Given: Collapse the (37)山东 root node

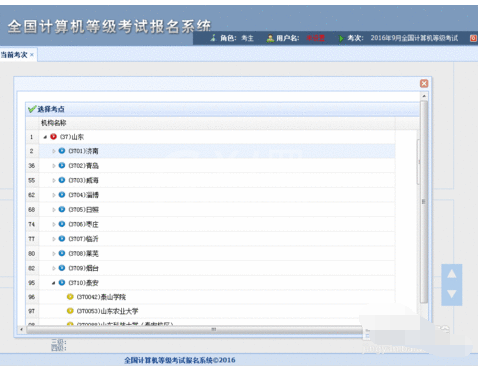Looking at the screenshot, I should [45, 137].
